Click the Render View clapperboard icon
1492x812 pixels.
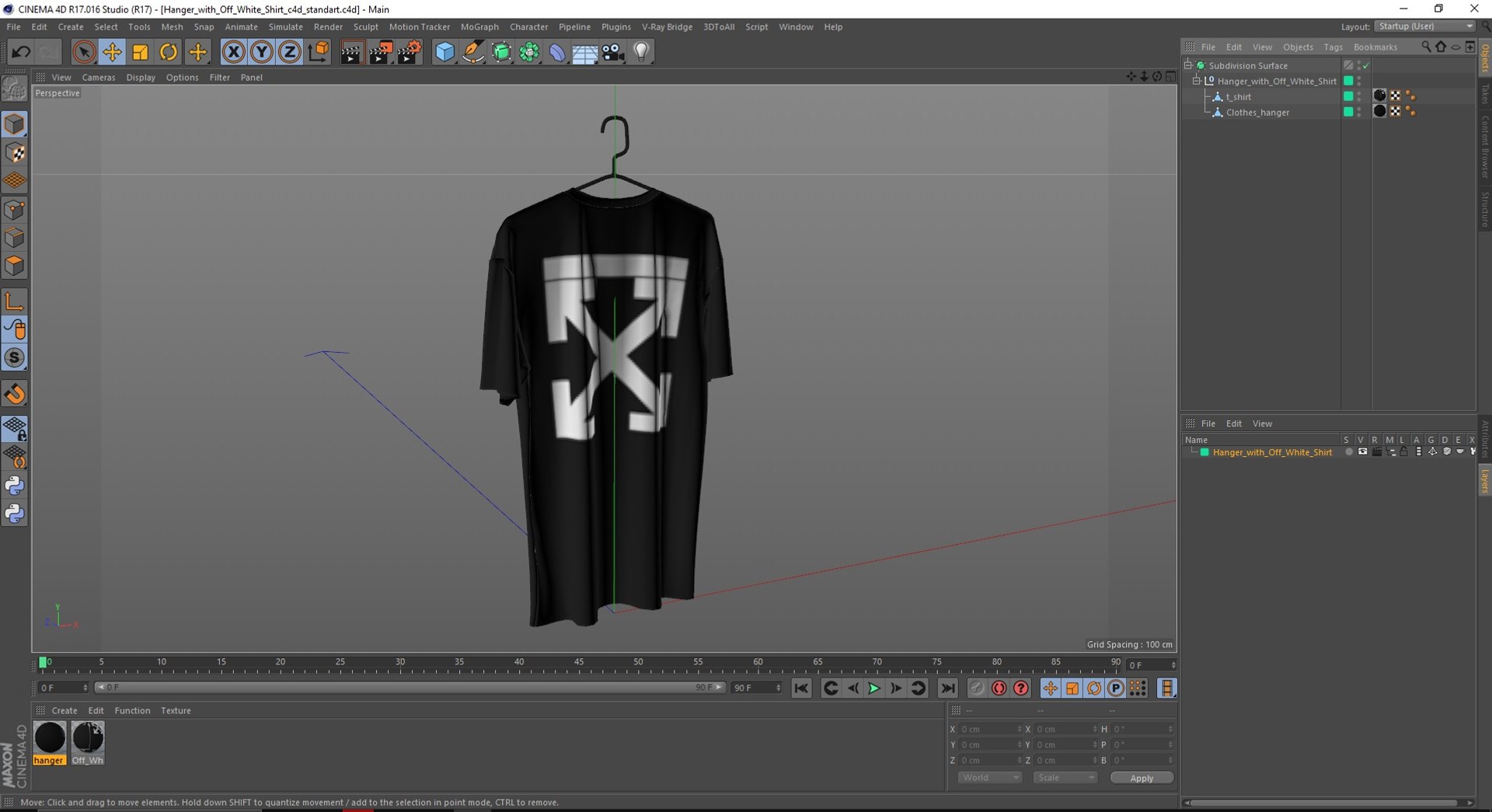[351, 52]
